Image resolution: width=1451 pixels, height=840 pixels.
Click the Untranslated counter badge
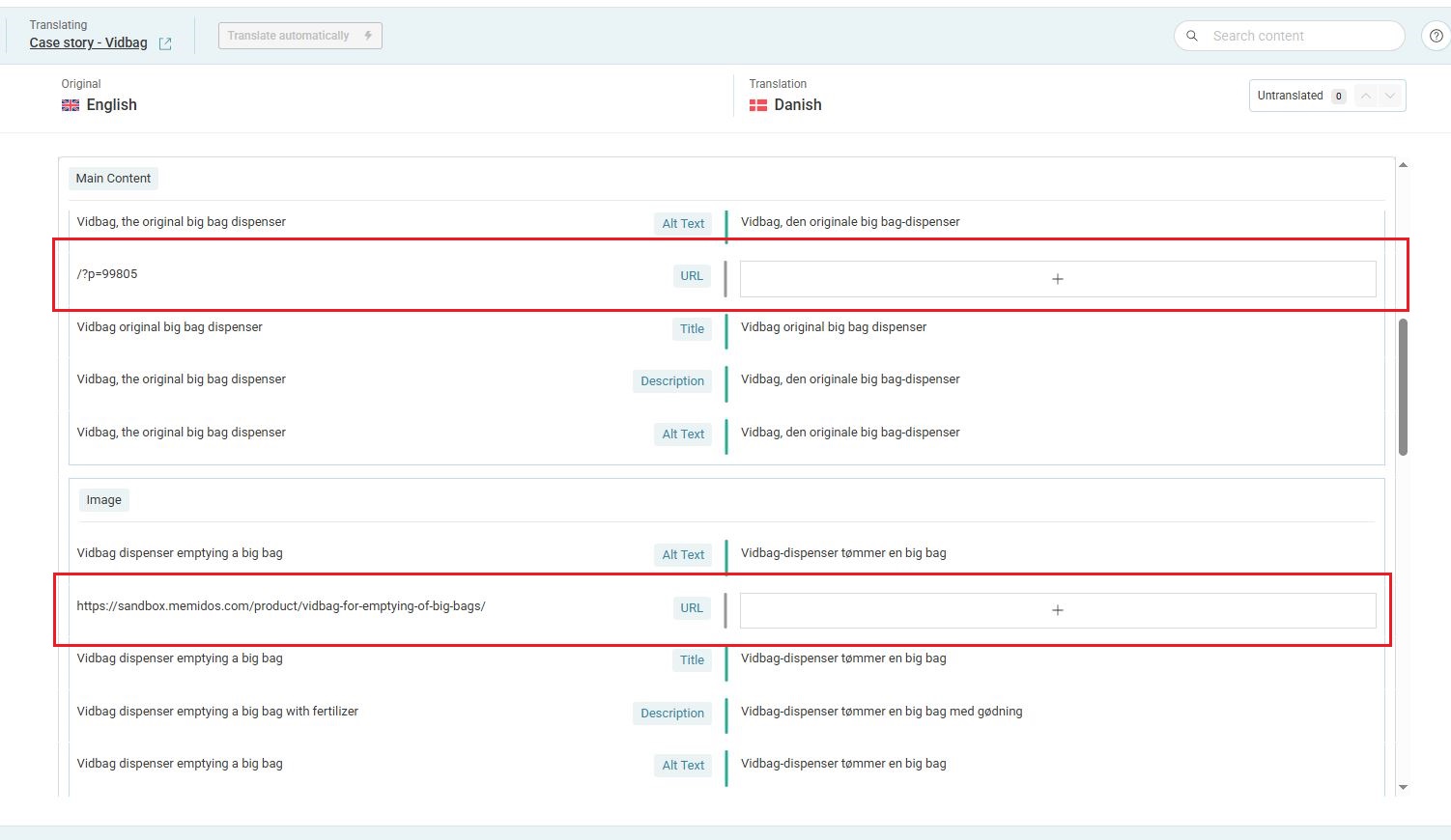click(x=1338, y=97)
